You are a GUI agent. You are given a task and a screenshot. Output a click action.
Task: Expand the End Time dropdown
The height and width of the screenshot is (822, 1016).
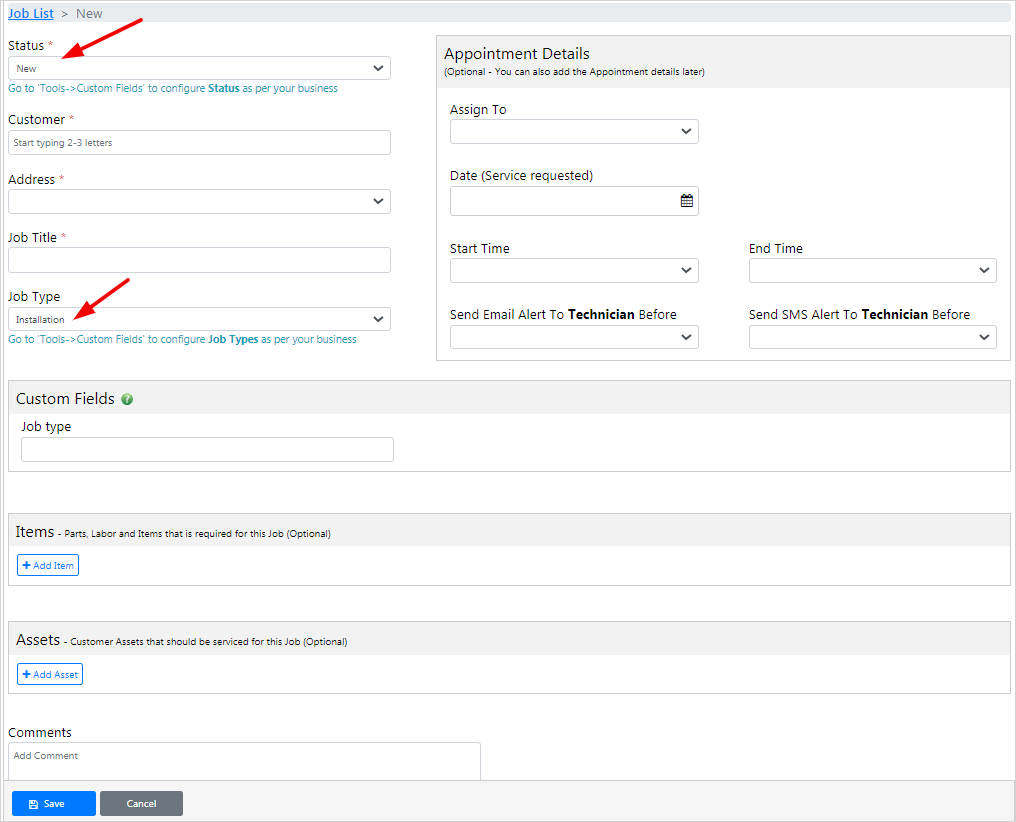[872, 270]
